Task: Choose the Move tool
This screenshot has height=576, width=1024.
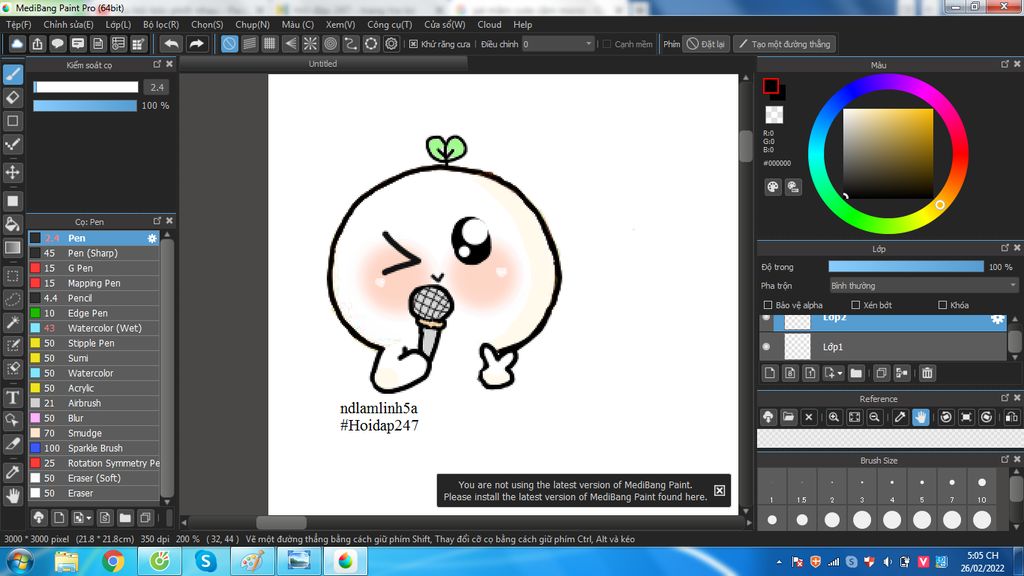Action: [13, 172]
